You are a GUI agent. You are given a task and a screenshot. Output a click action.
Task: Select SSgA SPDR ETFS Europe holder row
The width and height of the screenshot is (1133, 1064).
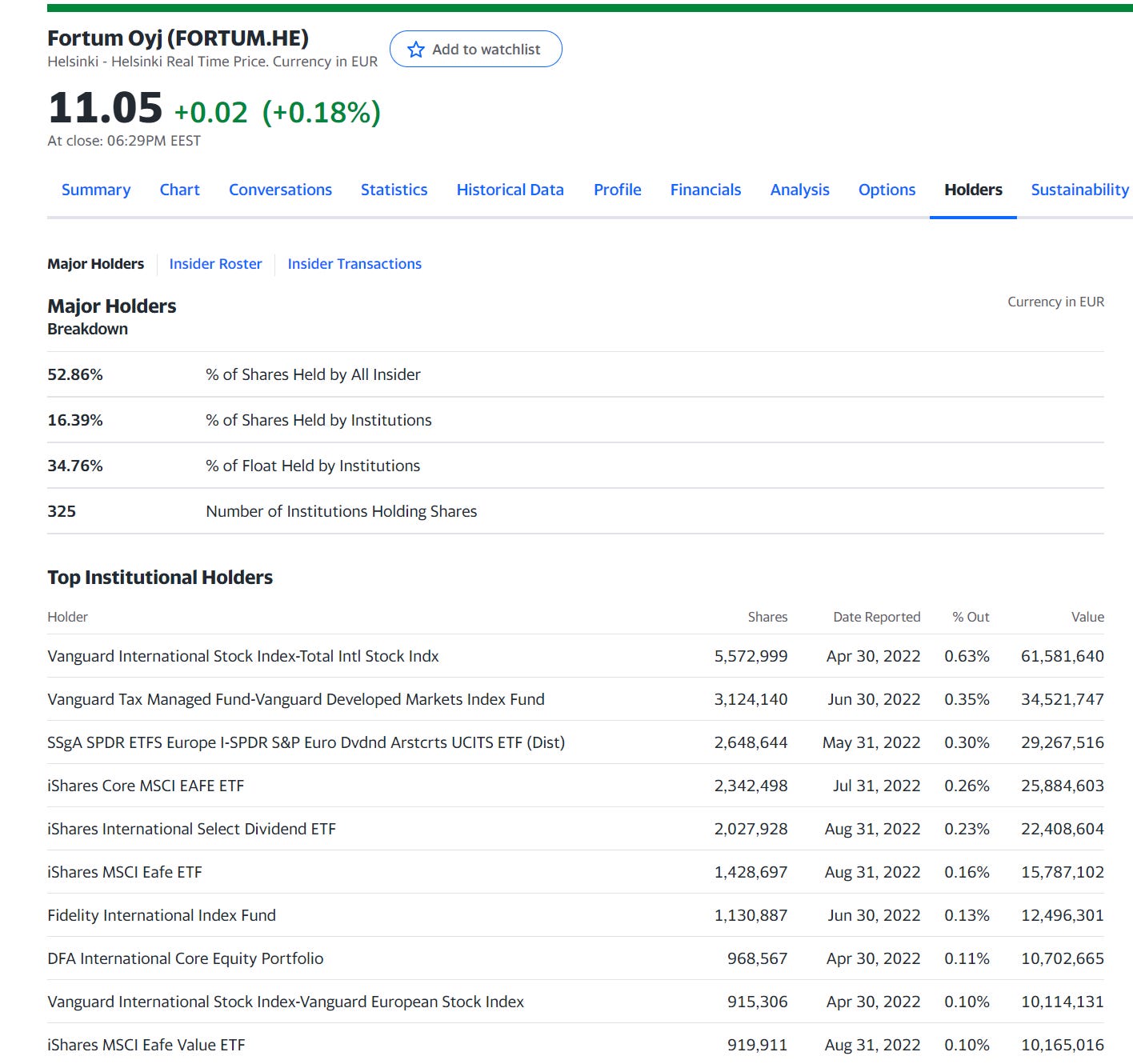point(575,742)
